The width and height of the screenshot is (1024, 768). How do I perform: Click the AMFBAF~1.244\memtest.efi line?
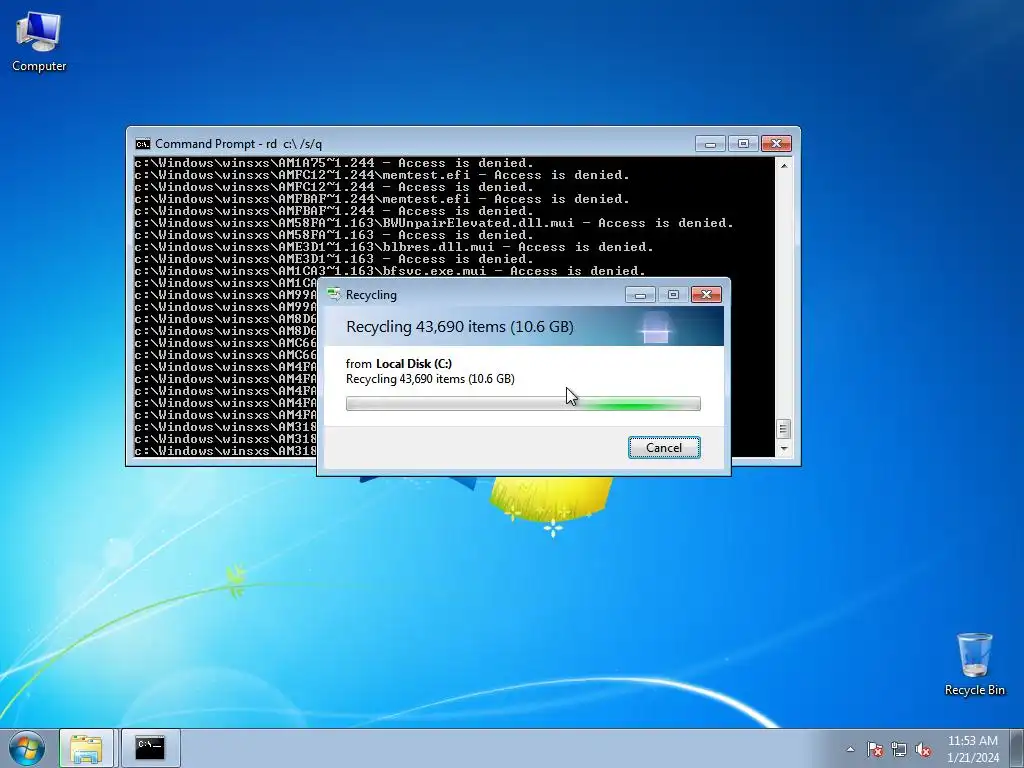[382, 199]
